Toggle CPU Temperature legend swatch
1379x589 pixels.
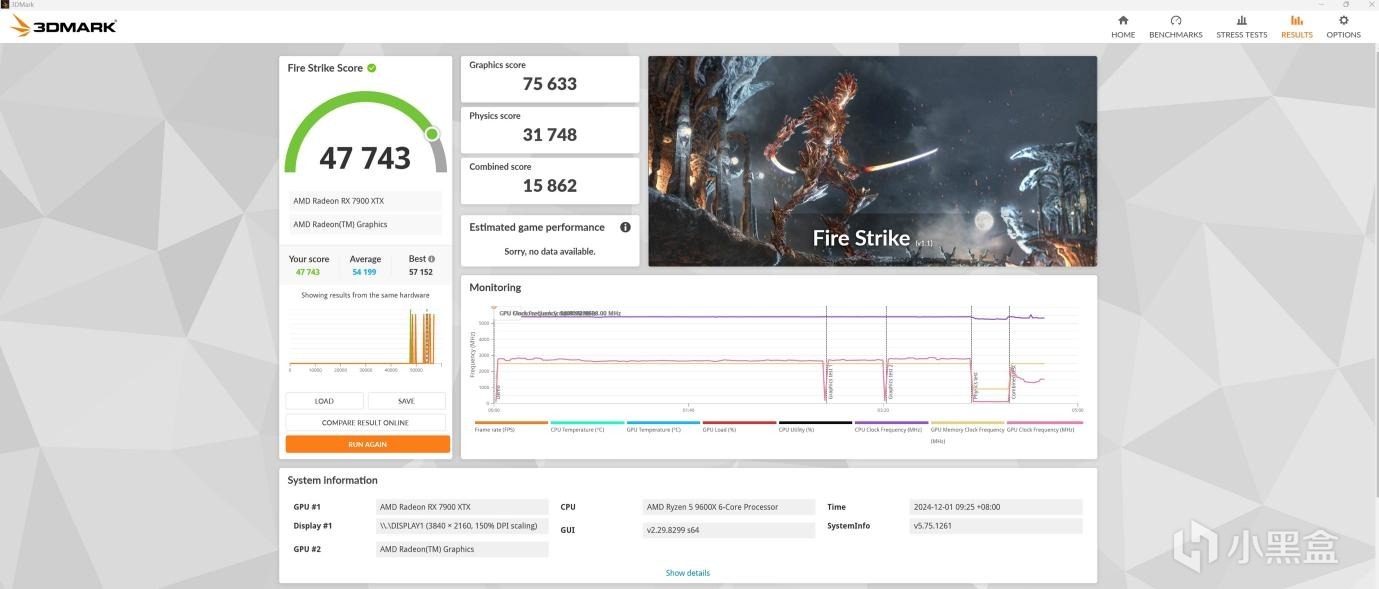point(587,423)
